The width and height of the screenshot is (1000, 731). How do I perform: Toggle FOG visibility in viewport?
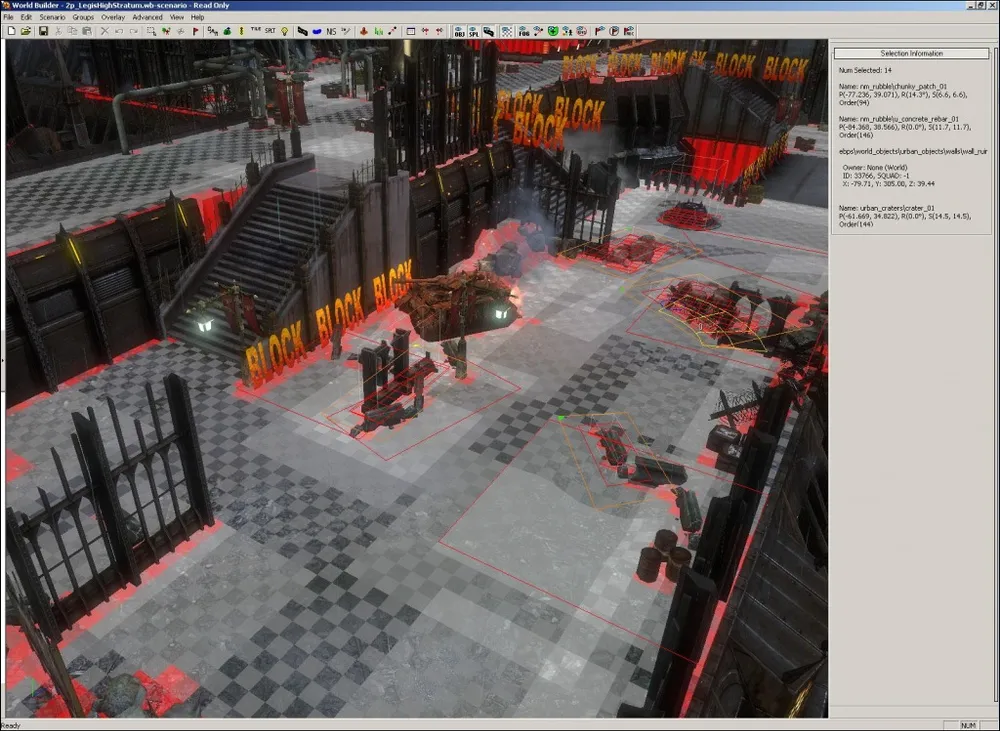click(x=523, y=31)
